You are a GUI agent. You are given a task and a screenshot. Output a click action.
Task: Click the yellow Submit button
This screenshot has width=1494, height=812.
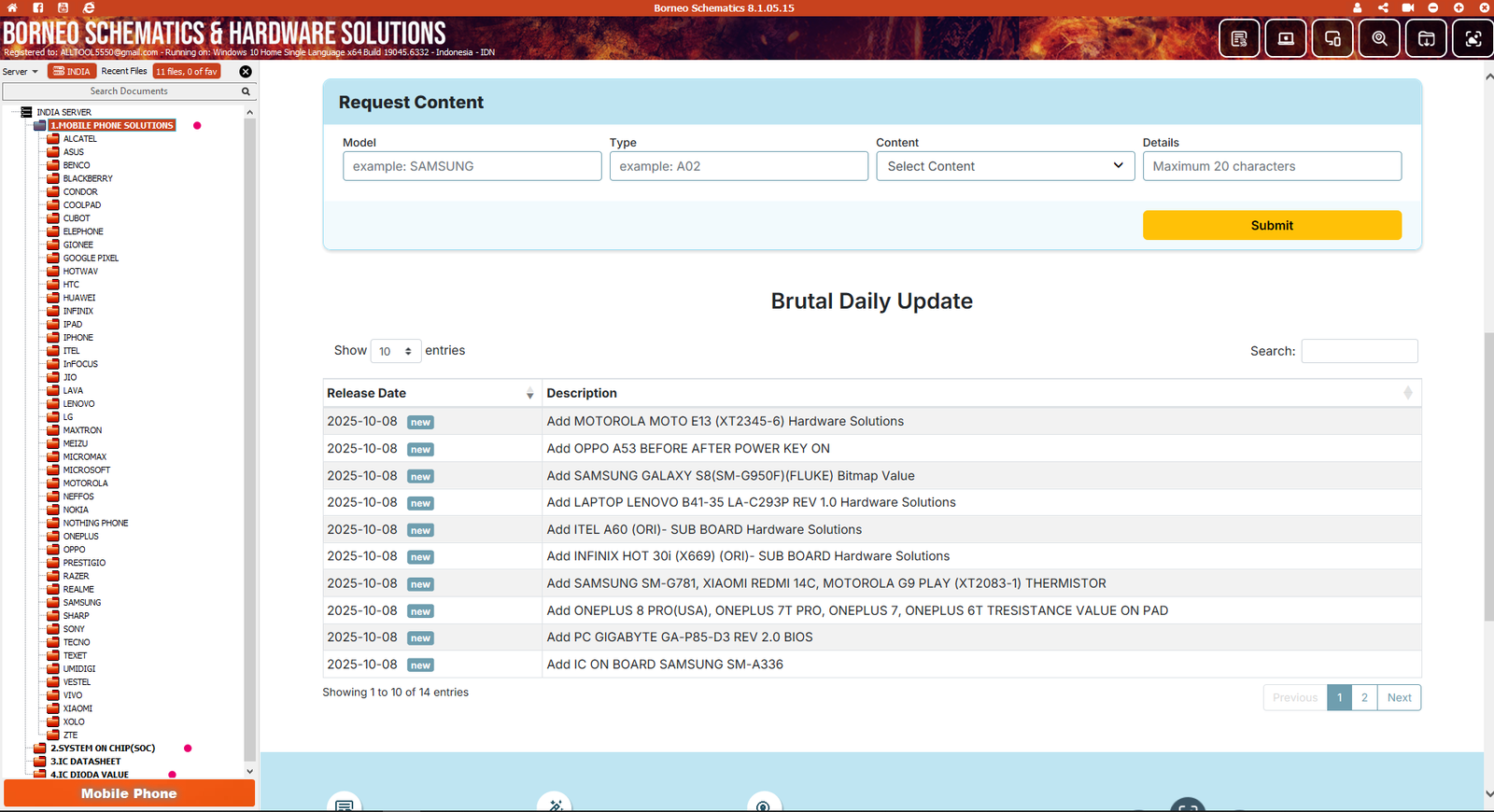point(1271,225)
